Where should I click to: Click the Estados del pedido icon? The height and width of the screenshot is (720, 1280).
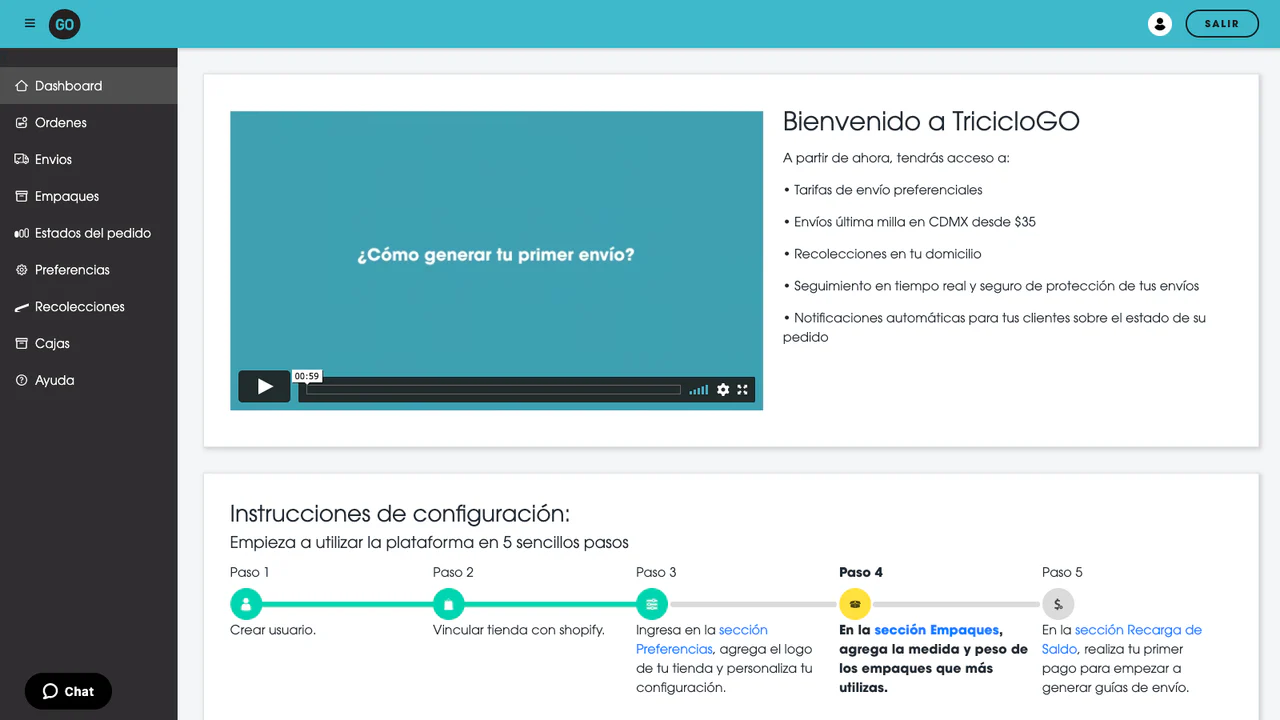[x=22, y=233]
